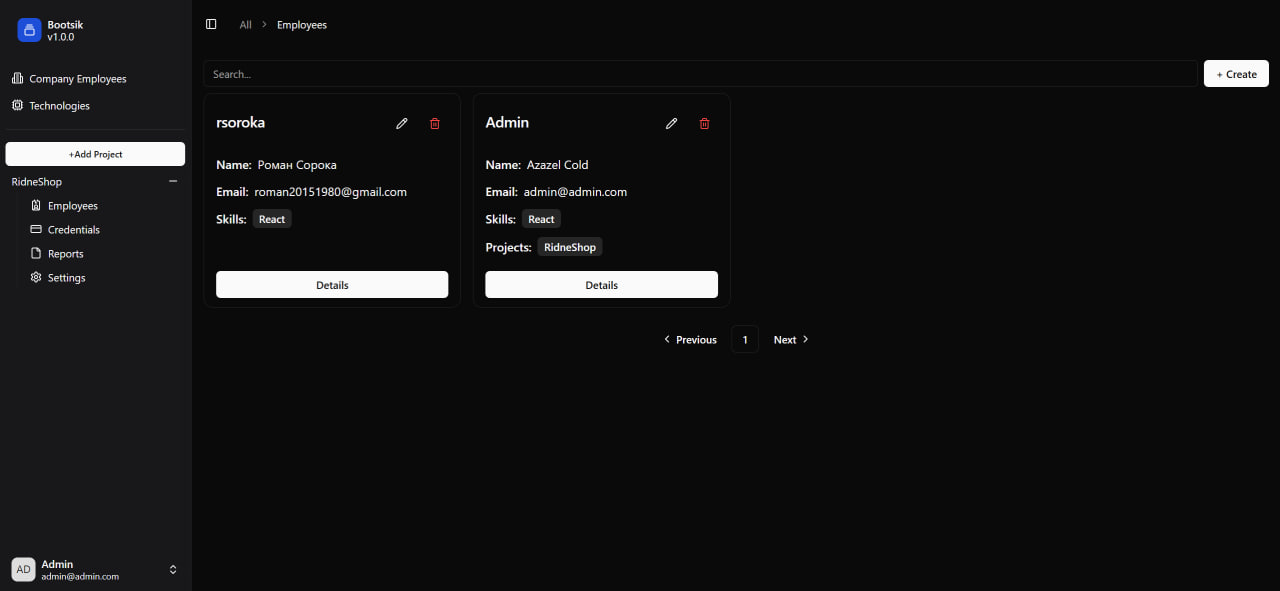Delete the Admin employee via trash icon
The width and height of the screenshot is (1280, 591).
pyautogui.click(x=705, y=123)
